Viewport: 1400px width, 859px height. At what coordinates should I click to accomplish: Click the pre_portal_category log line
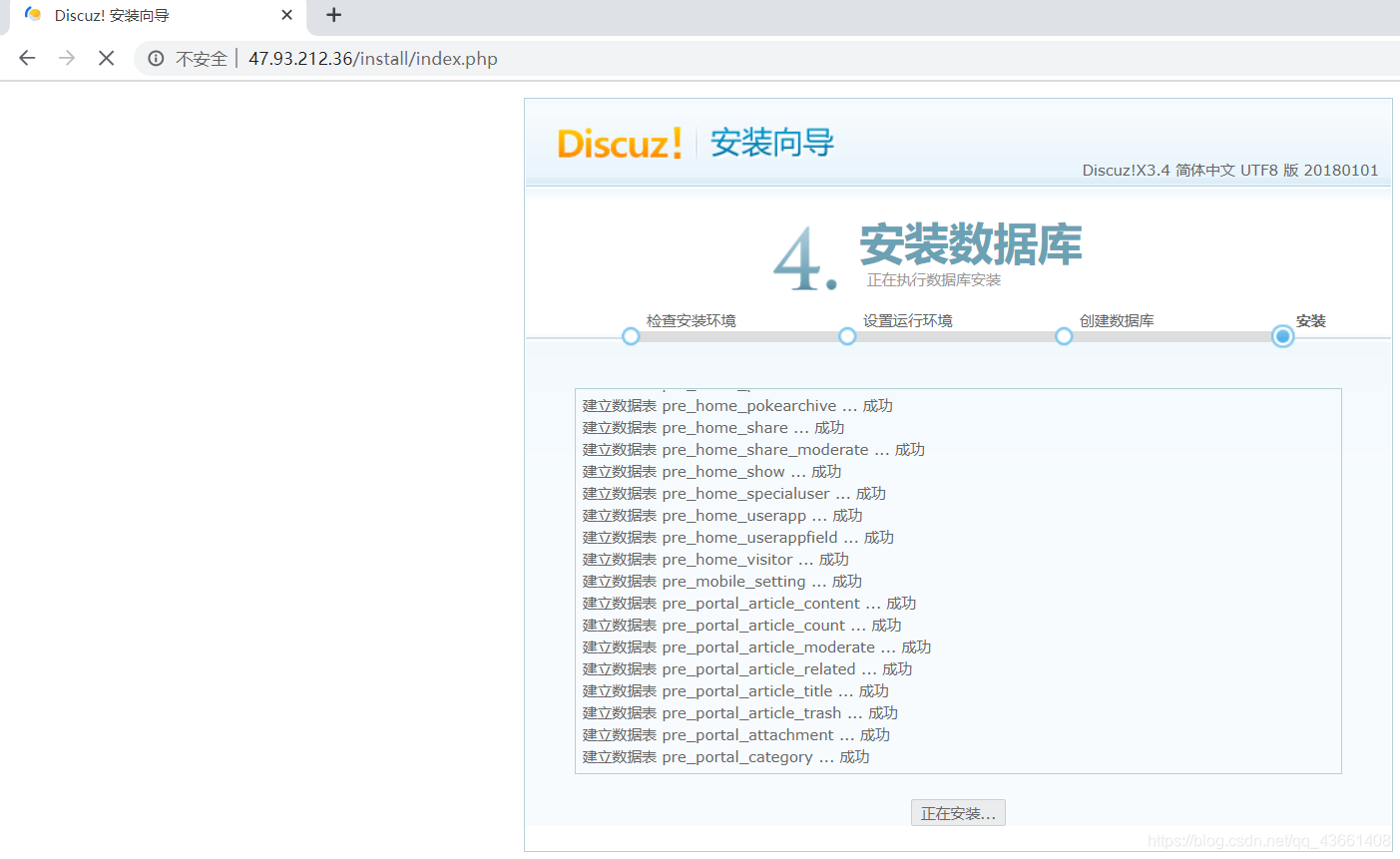(x=726, y=757)
